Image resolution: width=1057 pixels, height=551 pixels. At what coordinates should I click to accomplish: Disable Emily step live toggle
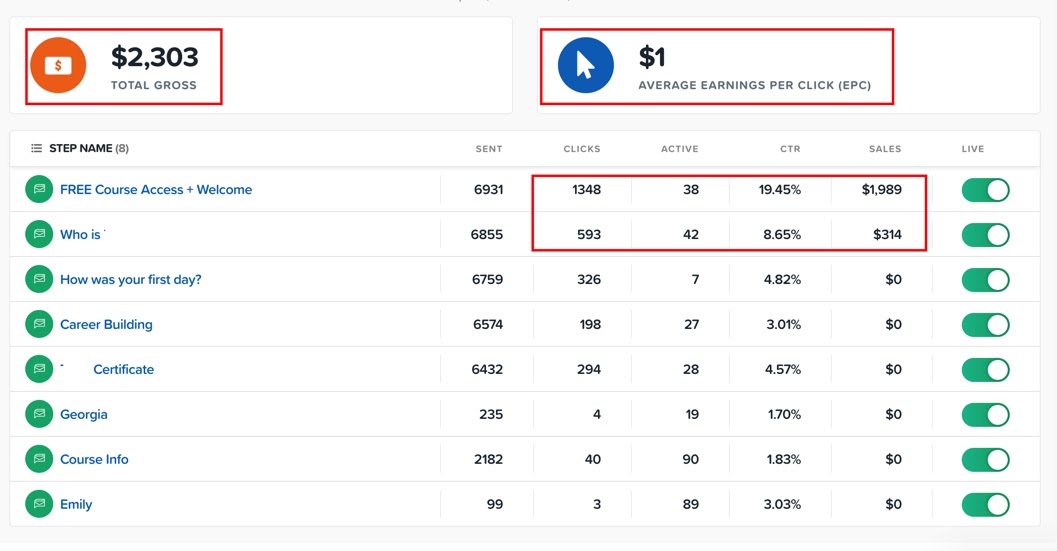(986, 504)
